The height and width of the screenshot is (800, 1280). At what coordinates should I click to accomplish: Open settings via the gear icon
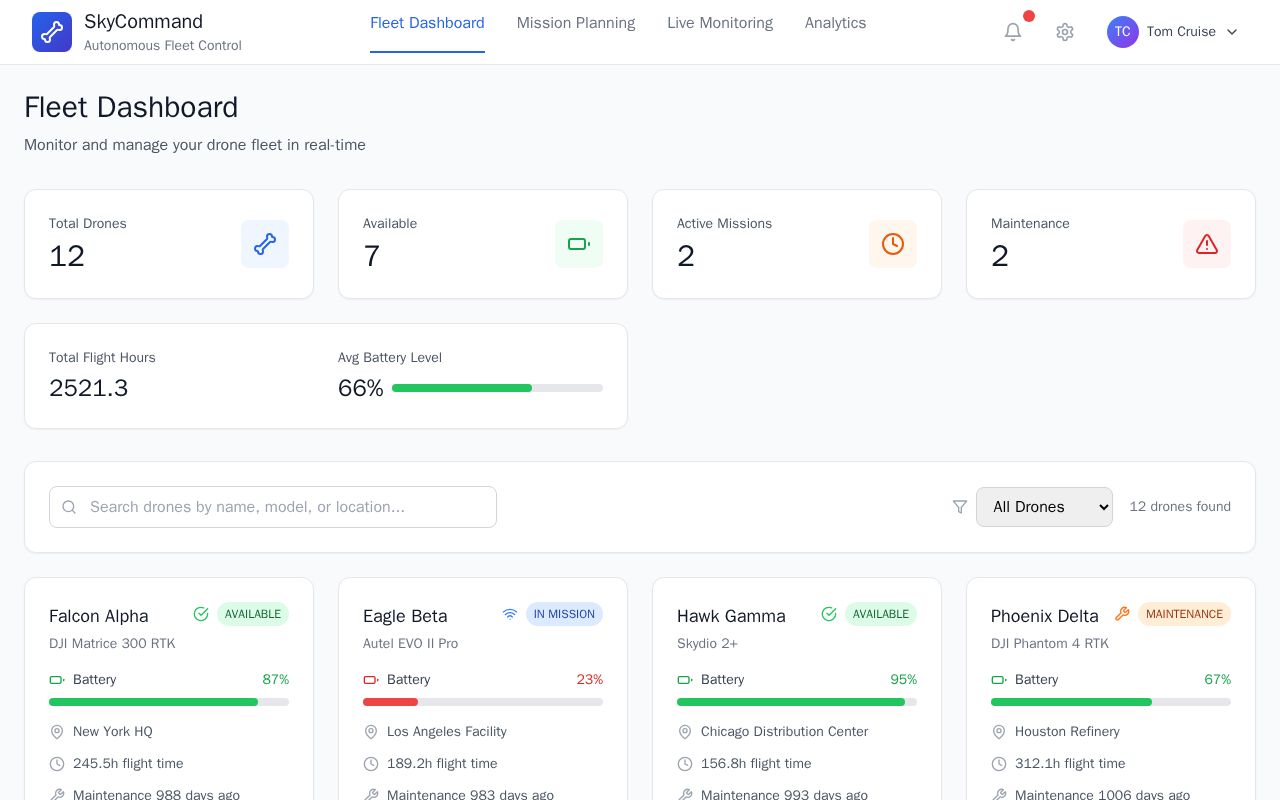(1065, 32)
